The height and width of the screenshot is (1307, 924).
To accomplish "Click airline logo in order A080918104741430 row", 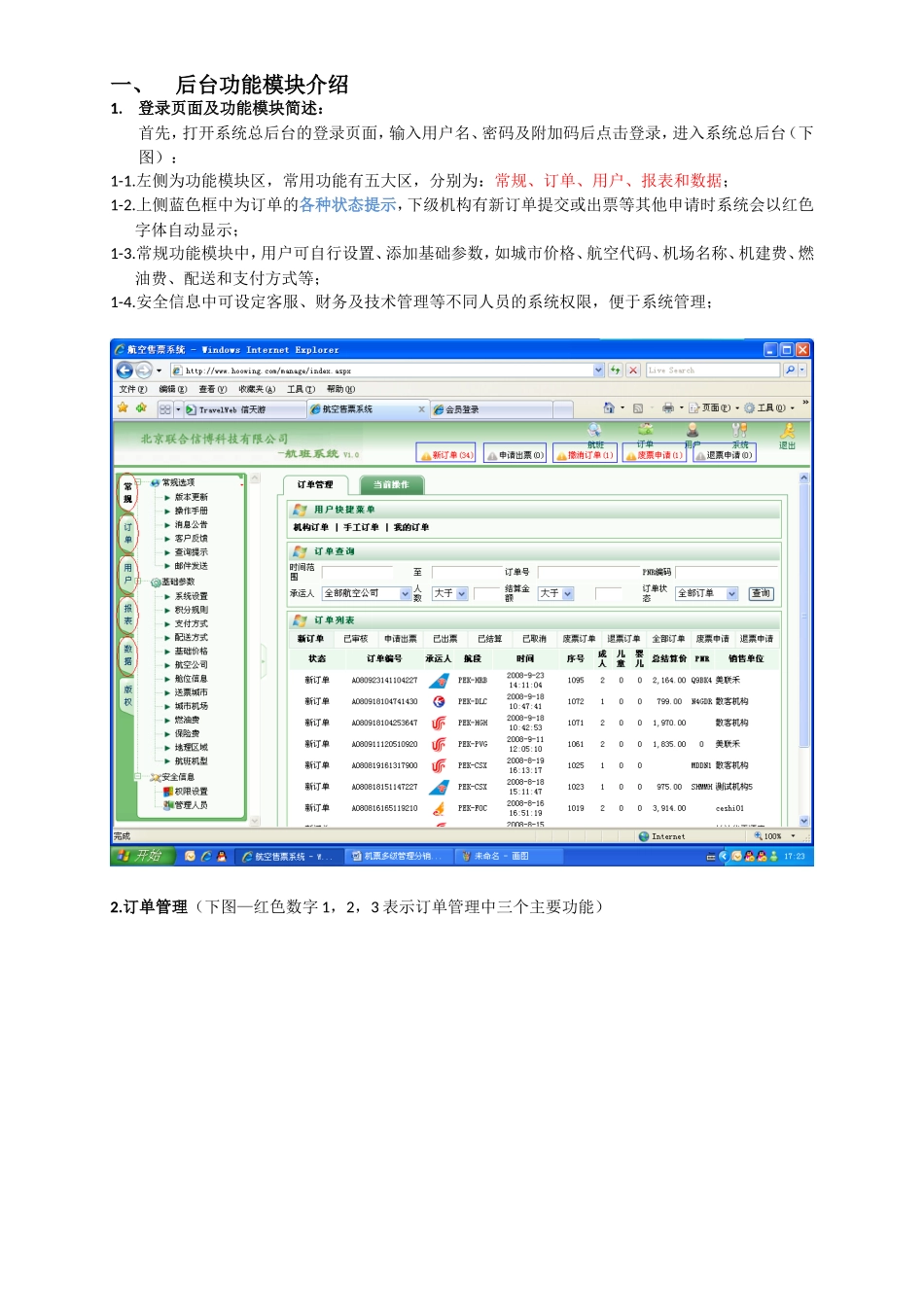I will click(x=440, y=701).
